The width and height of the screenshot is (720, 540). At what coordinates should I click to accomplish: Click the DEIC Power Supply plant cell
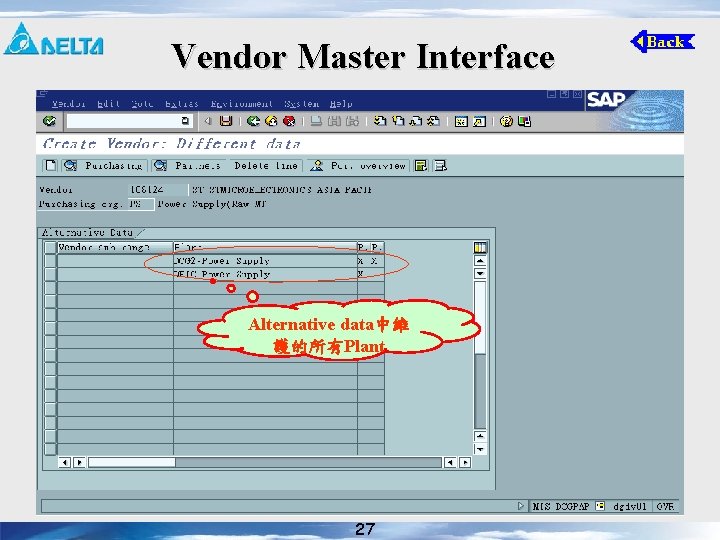tap(265, 274)
